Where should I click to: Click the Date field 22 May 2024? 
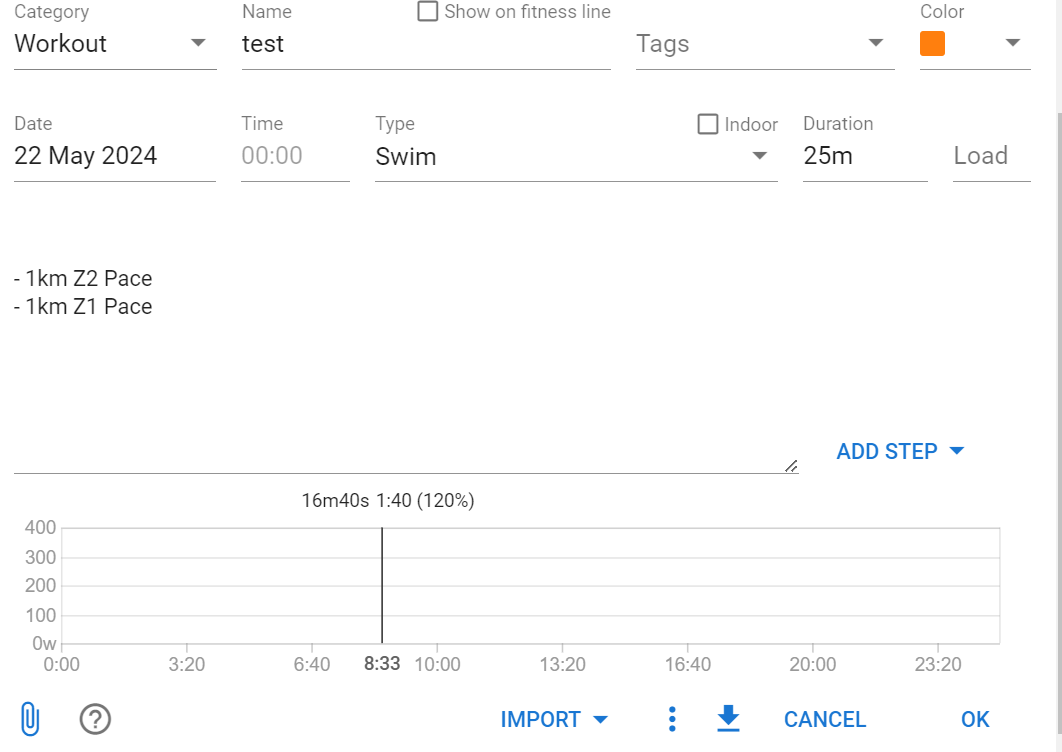point(114,156)
